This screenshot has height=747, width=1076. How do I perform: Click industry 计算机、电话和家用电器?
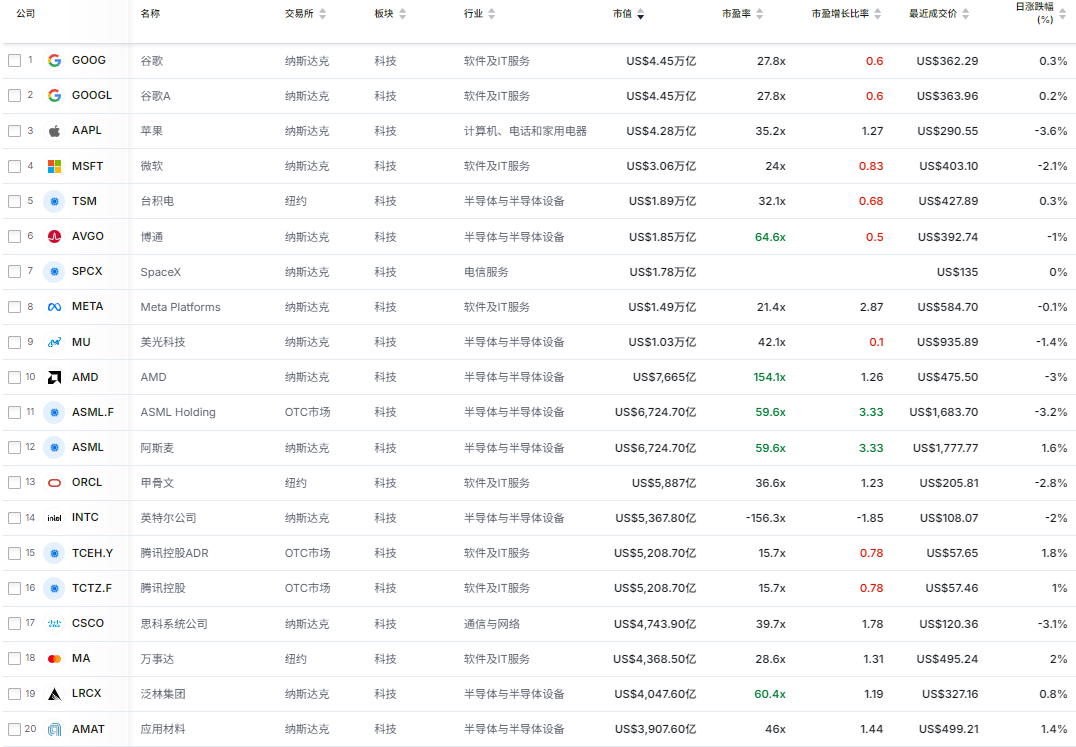click(x=525, y=131)
